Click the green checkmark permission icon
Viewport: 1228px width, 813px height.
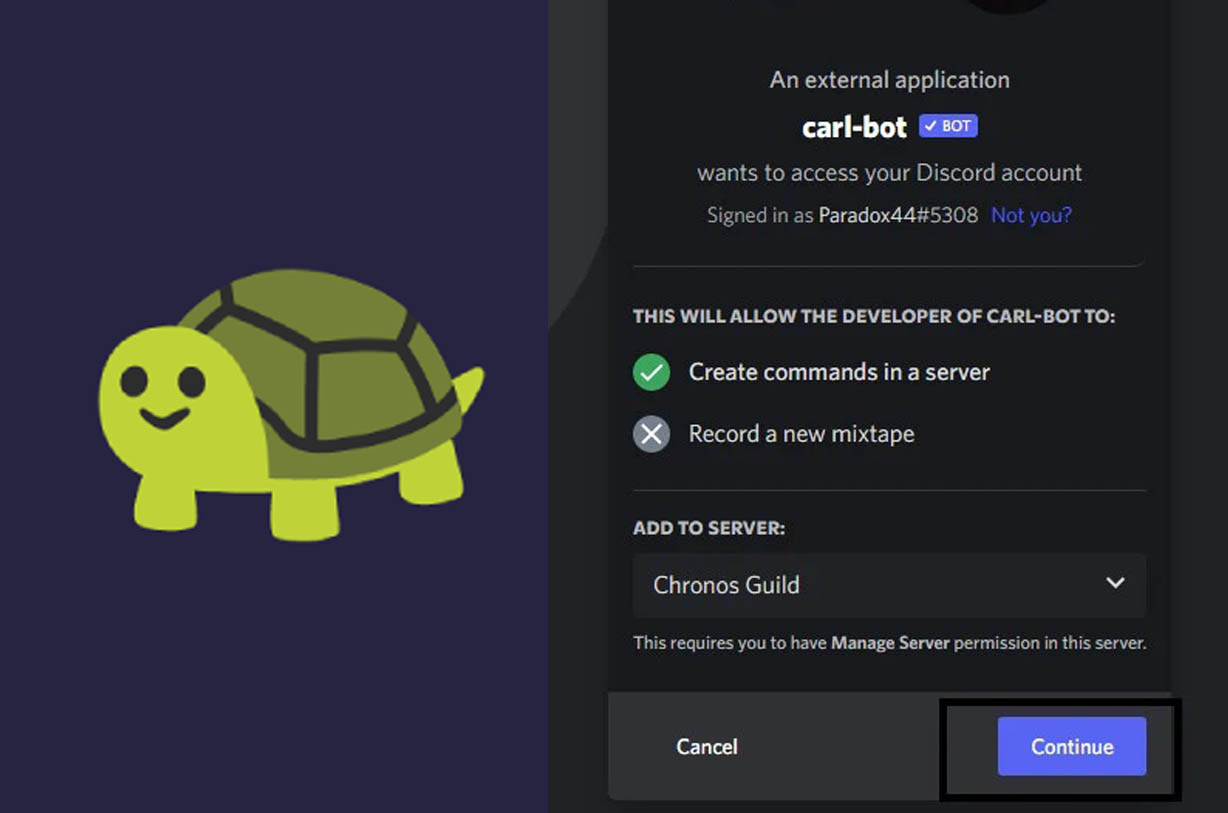[651, 372]
